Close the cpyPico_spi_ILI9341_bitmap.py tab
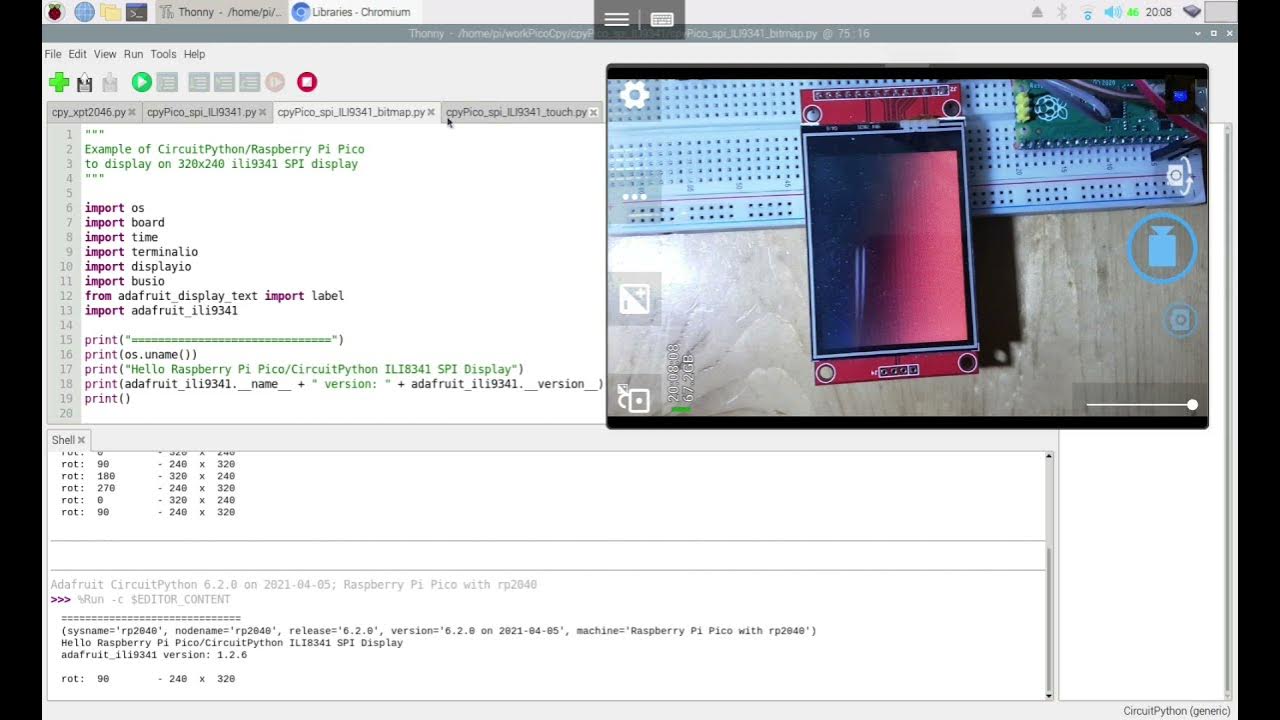 pyautogui.click(x=431, y=112)
